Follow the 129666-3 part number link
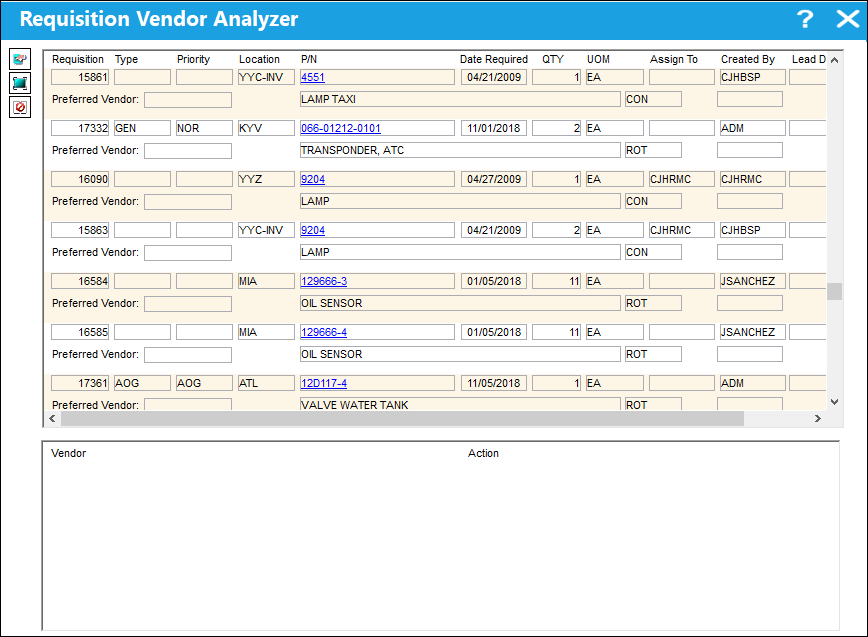This screenshot has height=637, width=868. [324, 281]
